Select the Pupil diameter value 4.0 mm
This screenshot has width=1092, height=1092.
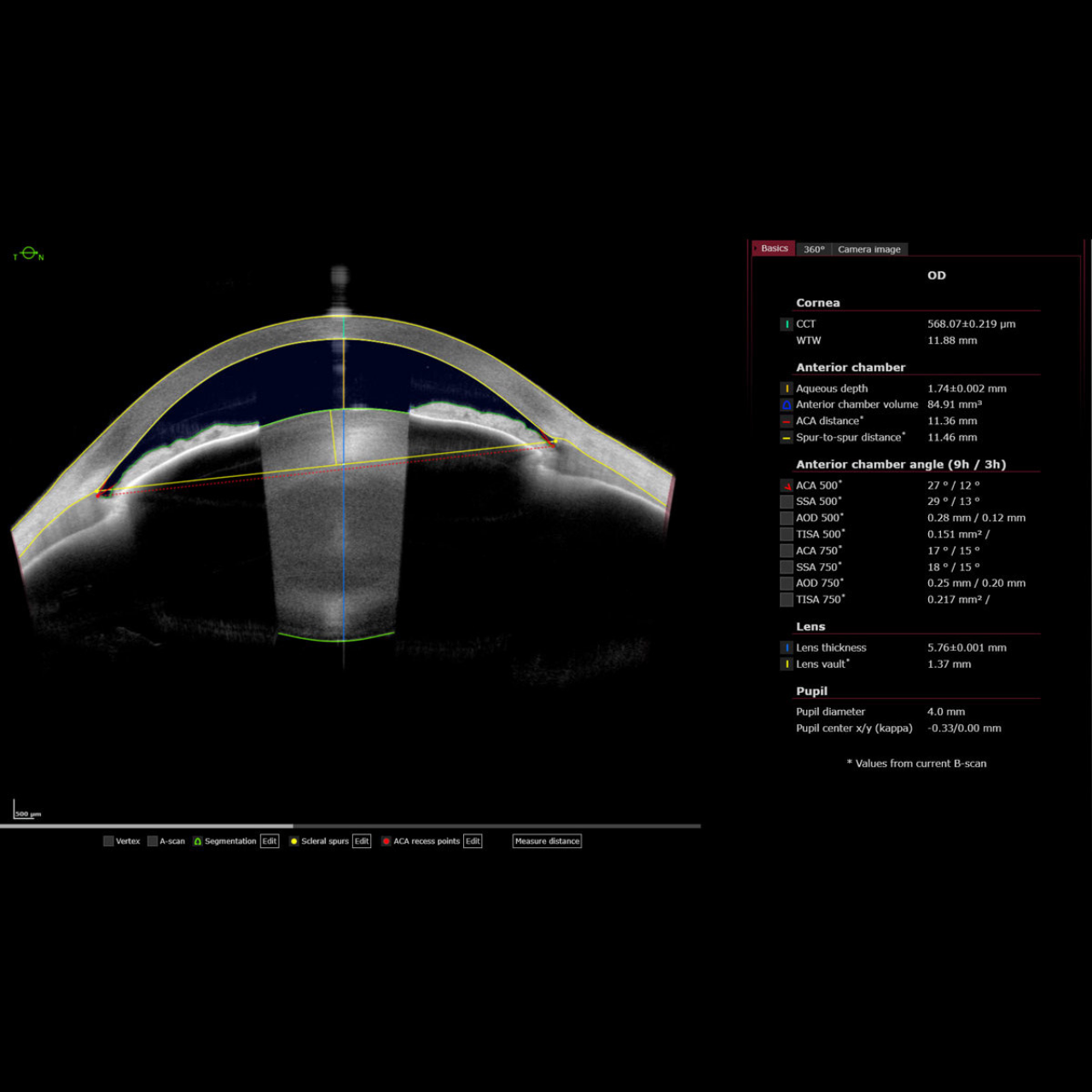click(x=946, y=712)
